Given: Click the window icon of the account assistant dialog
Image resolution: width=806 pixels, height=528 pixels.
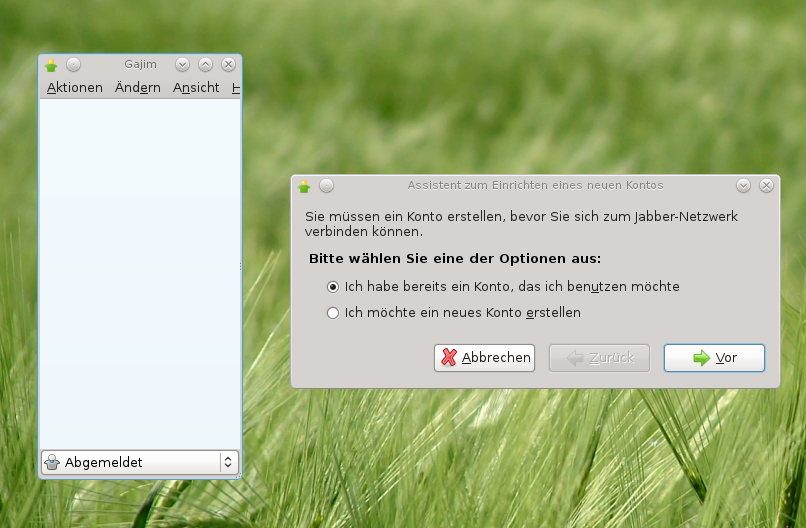Looking at the screenshot, I should pyautogui.click(x=304, y=186).
